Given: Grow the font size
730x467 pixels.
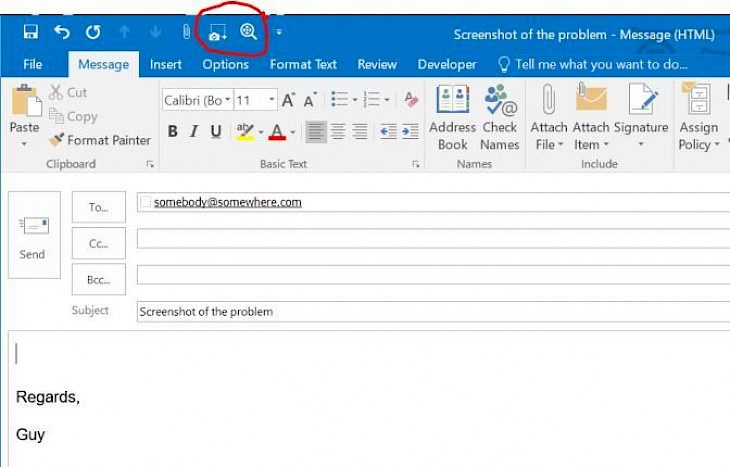Looking at the screenshot, I should tap(289, 100).
